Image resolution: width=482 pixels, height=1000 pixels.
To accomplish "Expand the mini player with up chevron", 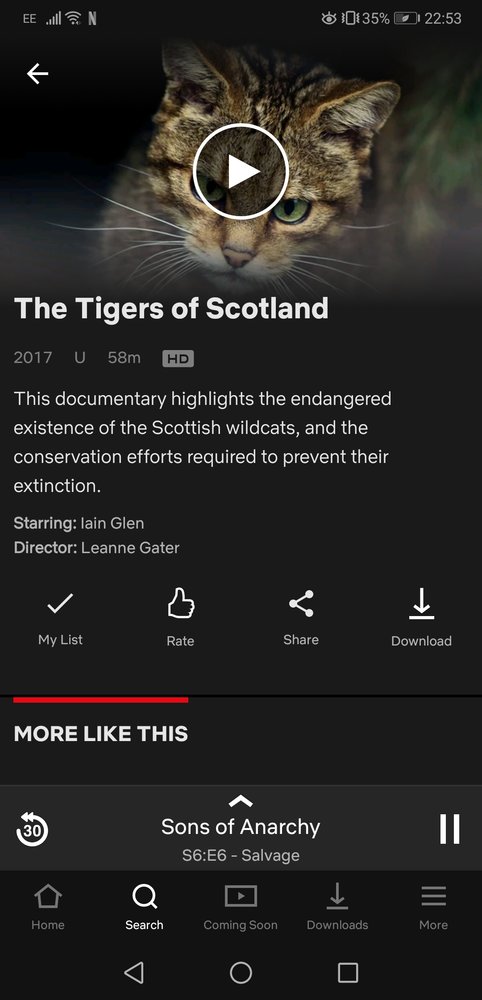I will (x=240, y=801).
